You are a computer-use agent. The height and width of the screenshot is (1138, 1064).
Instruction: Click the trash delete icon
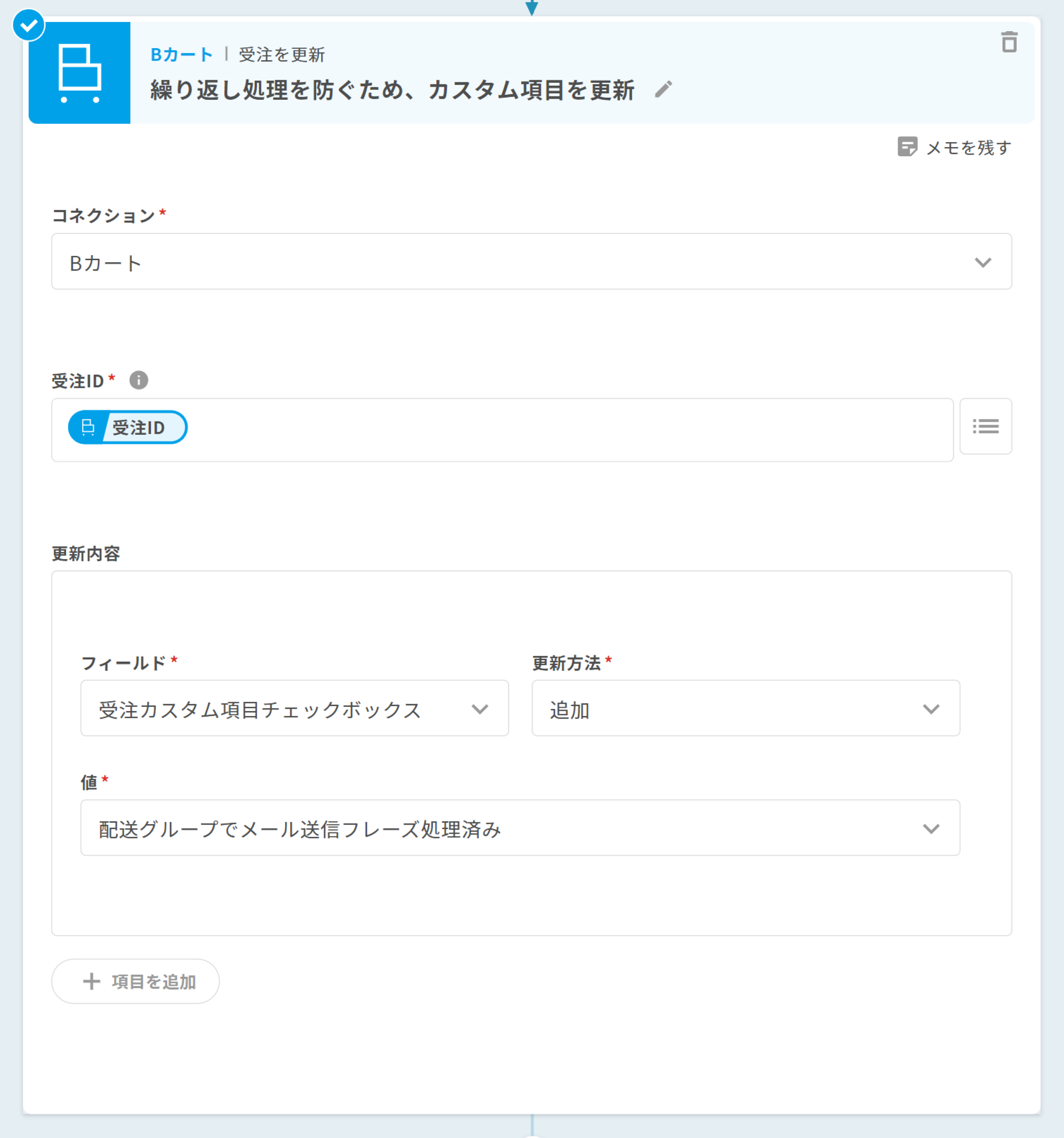1009,42
